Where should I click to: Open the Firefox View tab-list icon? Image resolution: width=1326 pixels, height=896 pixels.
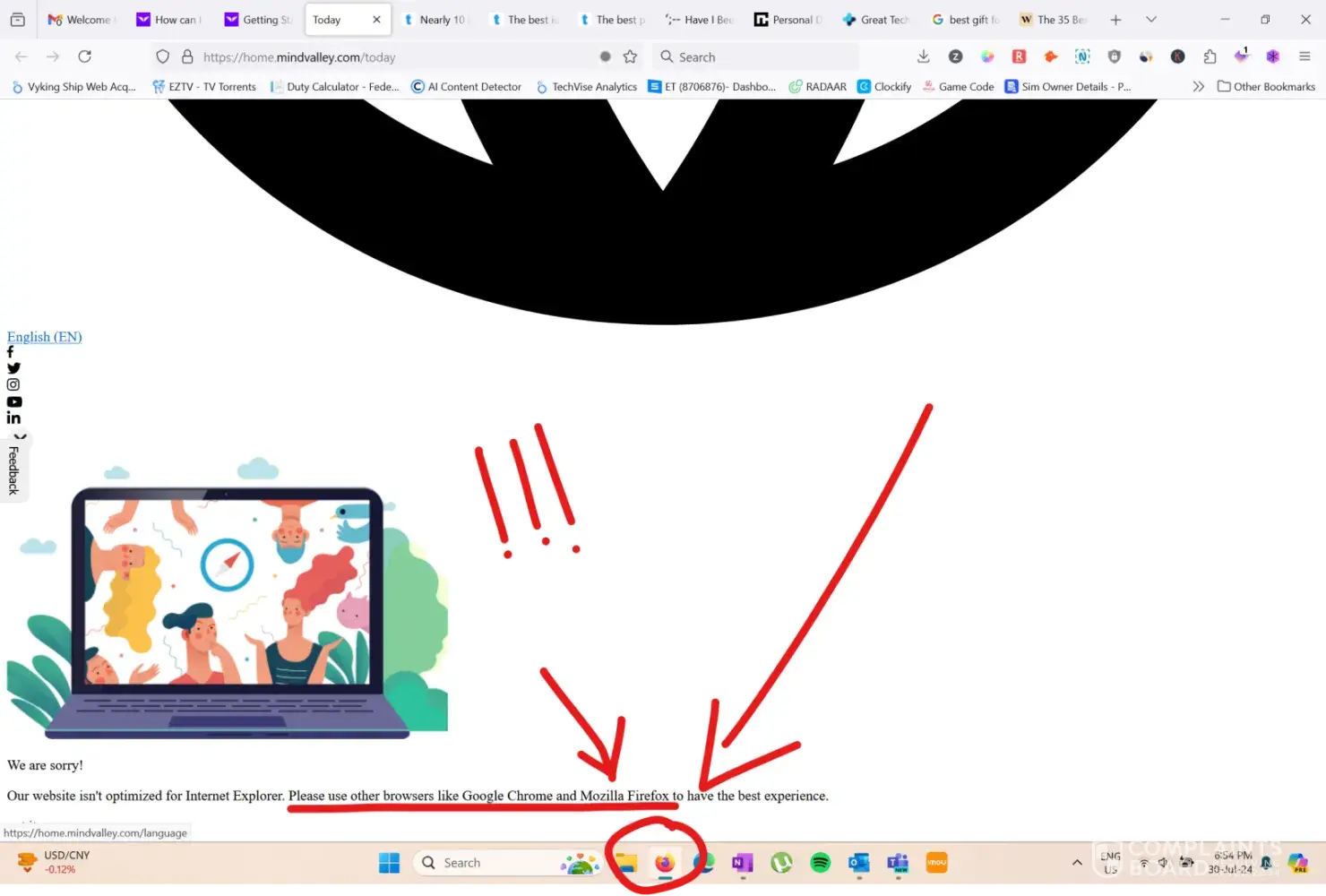click(x=17, y=20)
